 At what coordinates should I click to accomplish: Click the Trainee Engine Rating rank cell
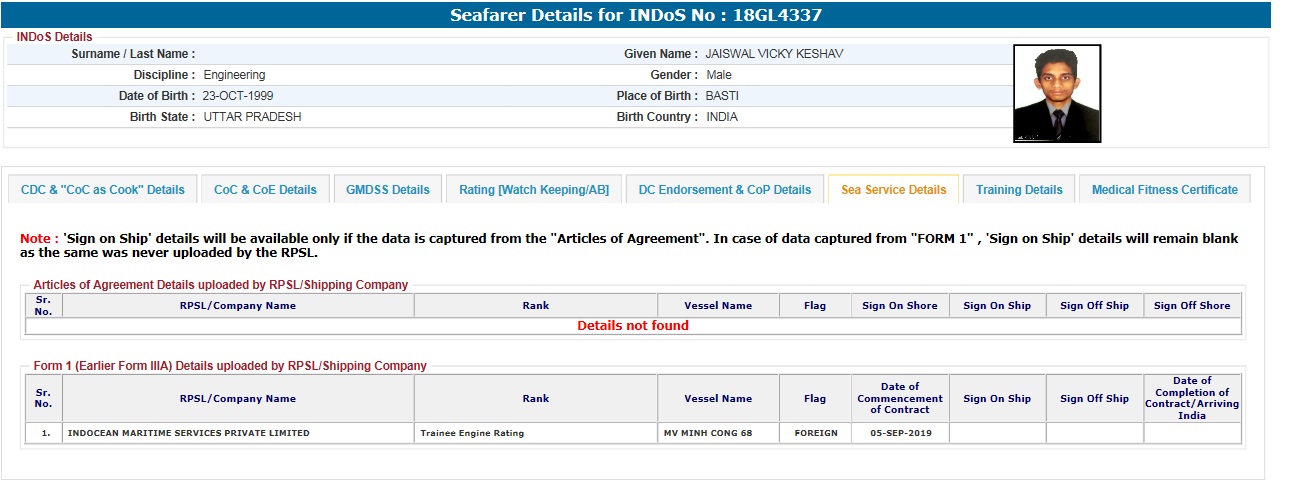pyautogui.click(x=472, y=433)
